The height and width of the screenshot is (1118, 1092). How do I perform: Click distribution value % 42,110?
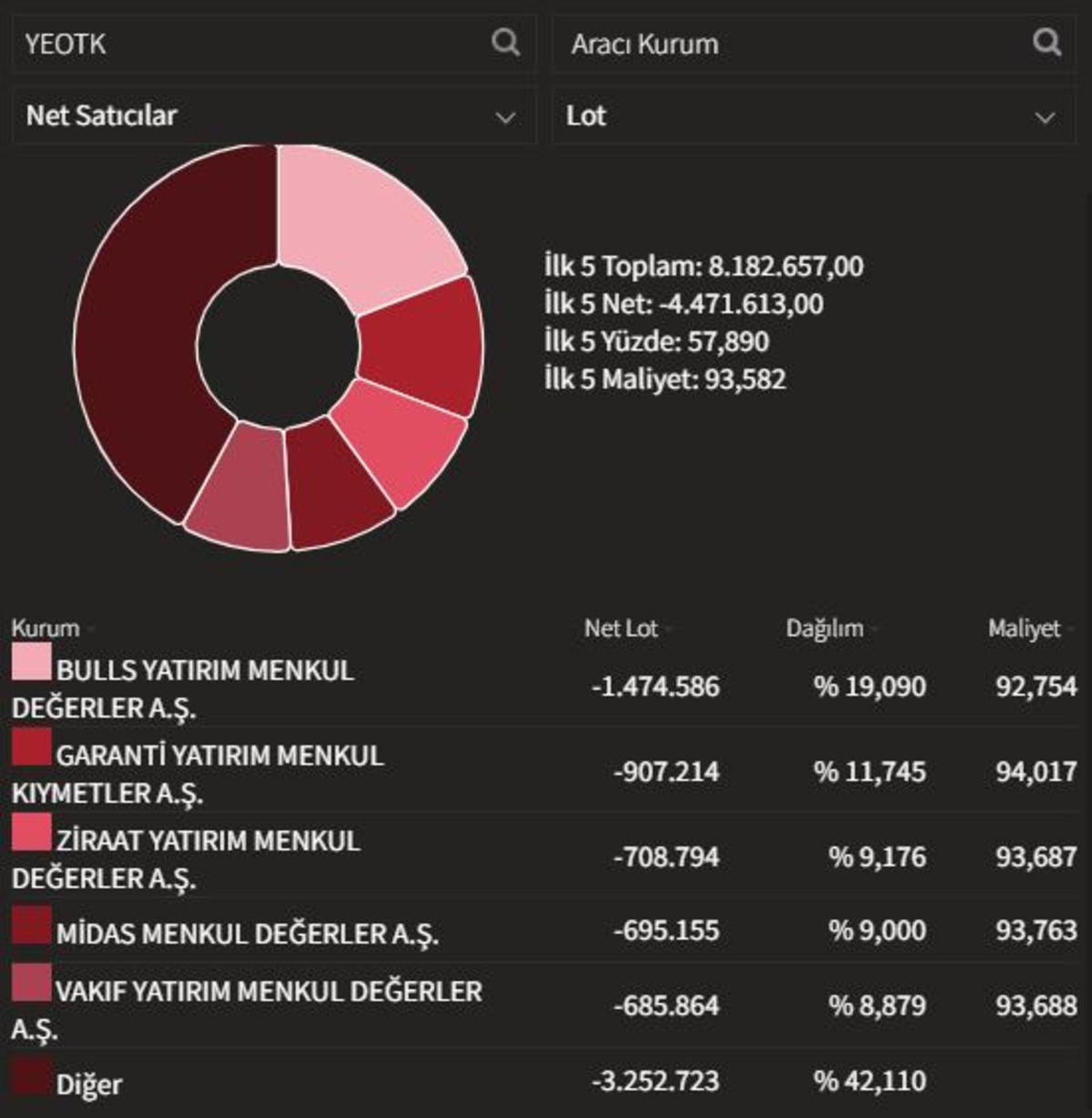point(870,1081)
